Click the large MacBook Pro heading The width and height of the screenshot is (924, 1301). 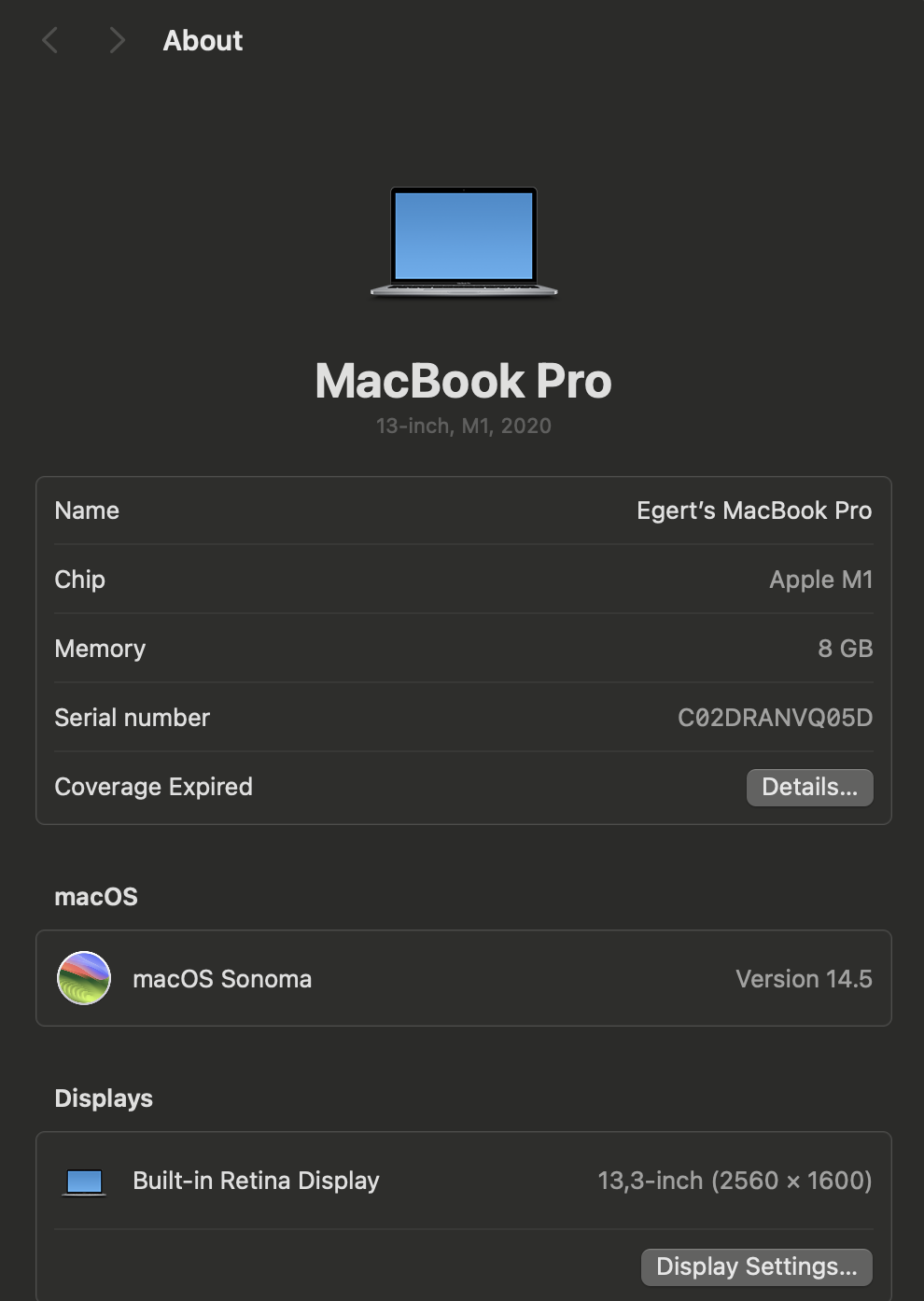[463, 381]
